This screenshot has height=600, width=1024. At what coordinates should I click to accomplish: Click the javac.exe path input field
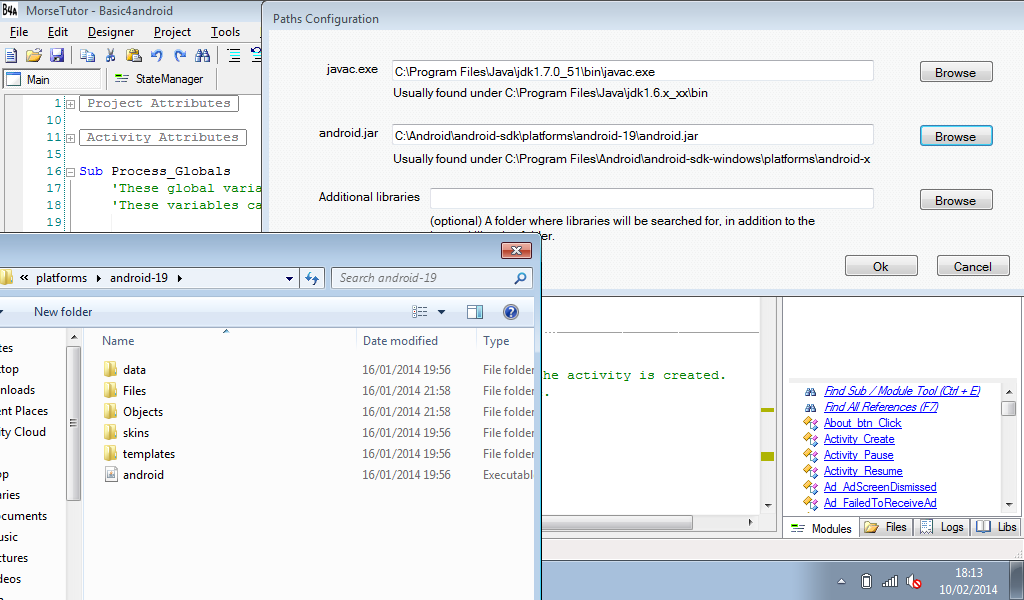pos(632,71)
